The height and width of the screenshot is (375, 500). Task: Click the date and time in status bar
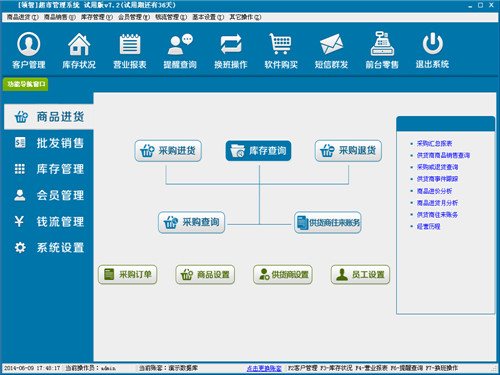coord(32,368)
